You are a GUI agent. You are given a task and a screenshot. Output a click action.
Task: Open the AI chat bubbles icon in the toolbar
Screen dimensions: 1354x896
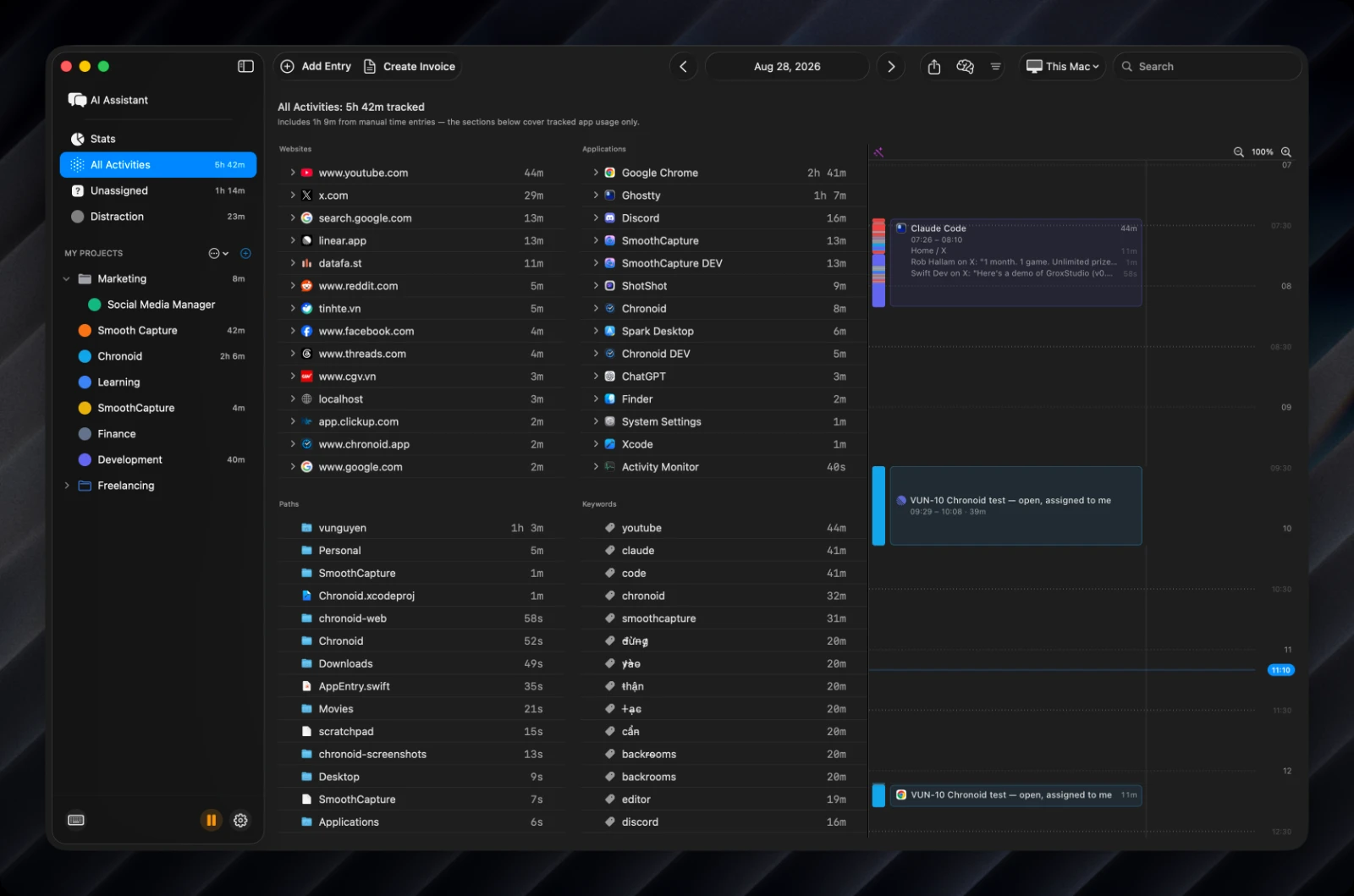tap(965, 66)
